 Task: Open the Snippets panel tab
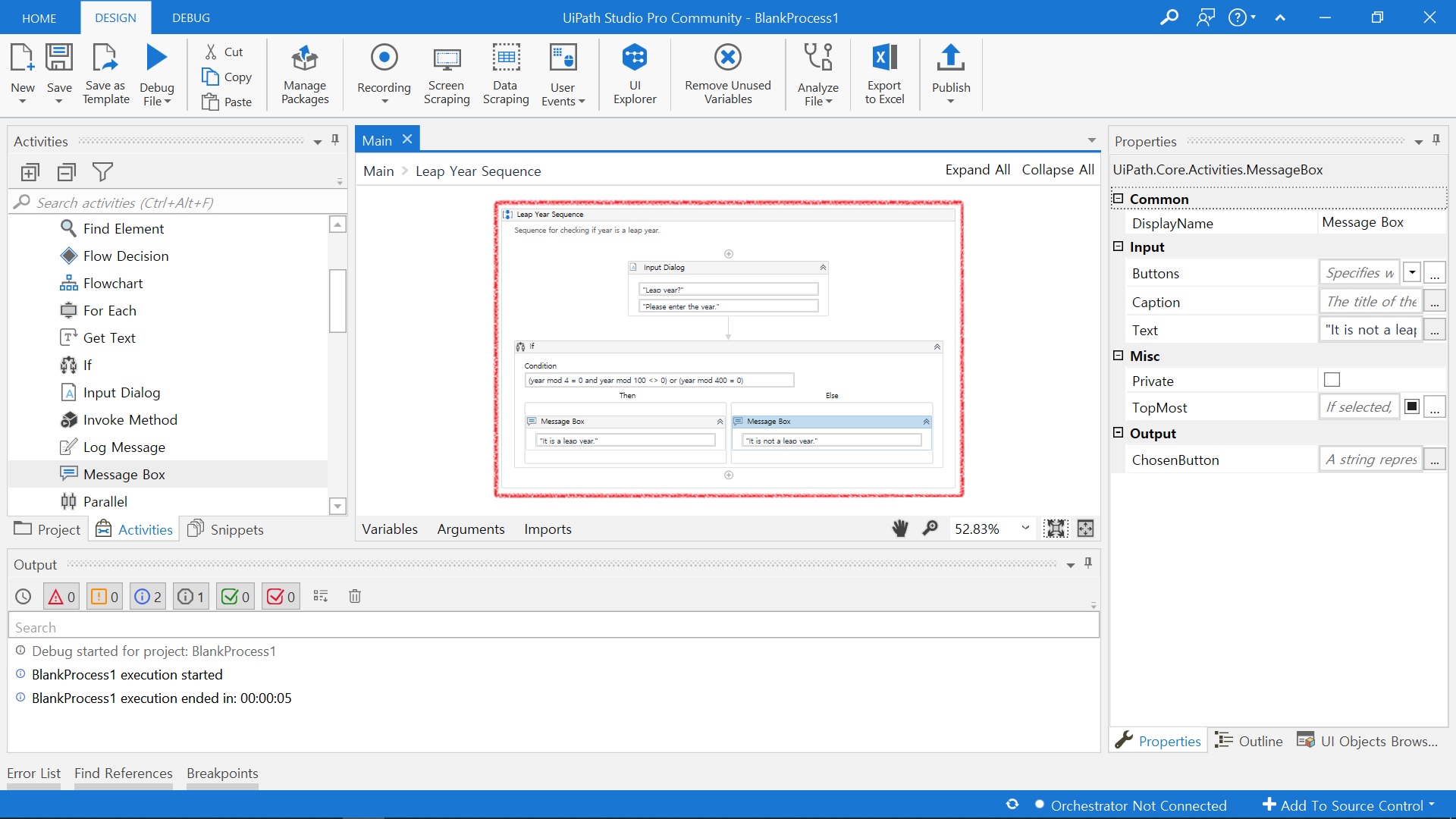[x=226, y=529]
